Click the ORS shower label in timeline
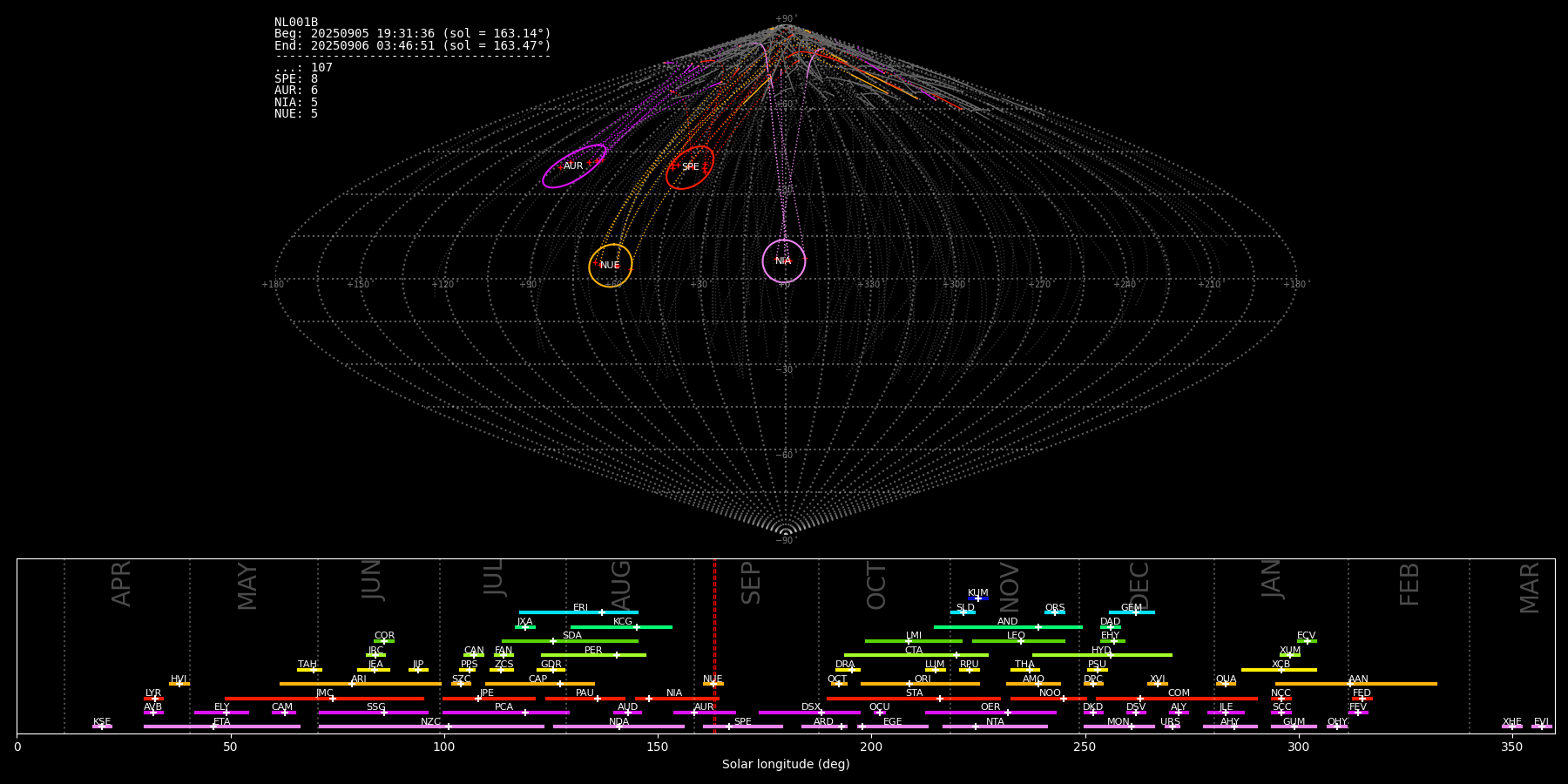The image size is (1568, 784). pos(1055,608)
